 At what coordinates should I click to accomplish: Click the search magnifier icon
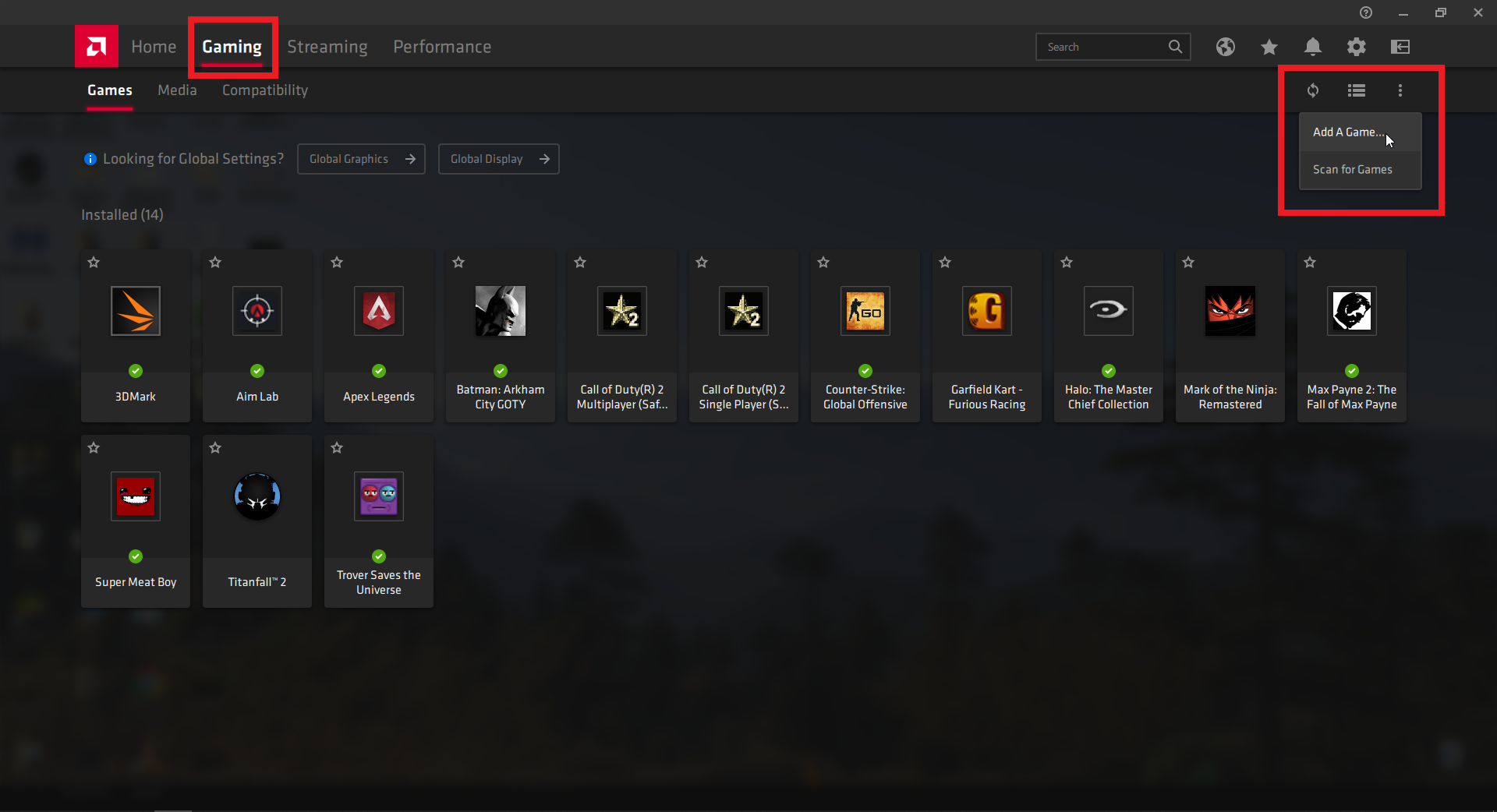pyautogui.click(x=1175, y=47)
